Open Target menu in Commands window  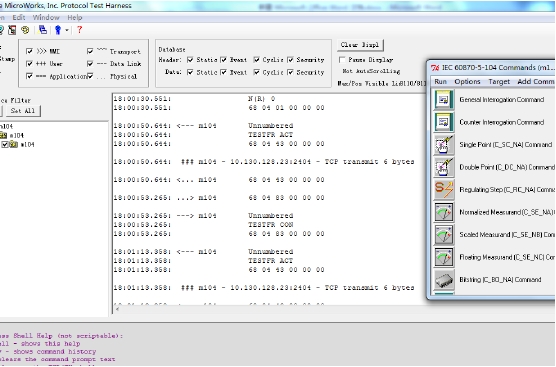(499, 82)
